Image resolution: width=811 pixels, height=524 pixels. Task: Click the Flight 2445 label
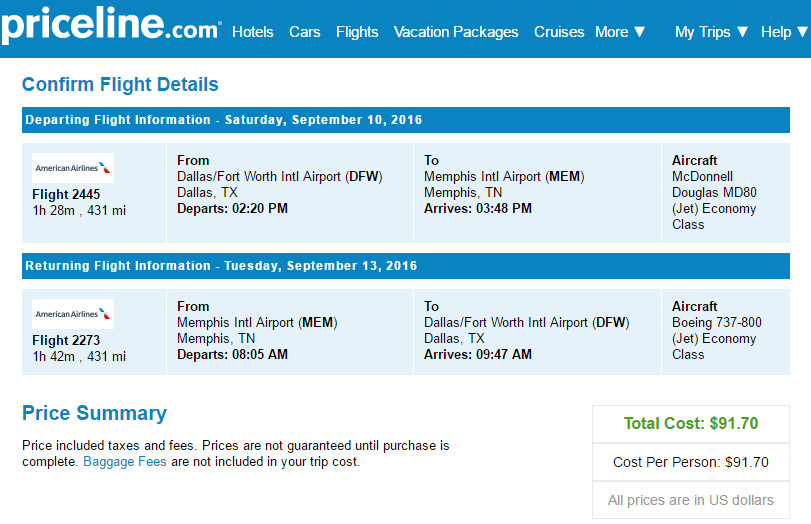(x=66, y=194)
